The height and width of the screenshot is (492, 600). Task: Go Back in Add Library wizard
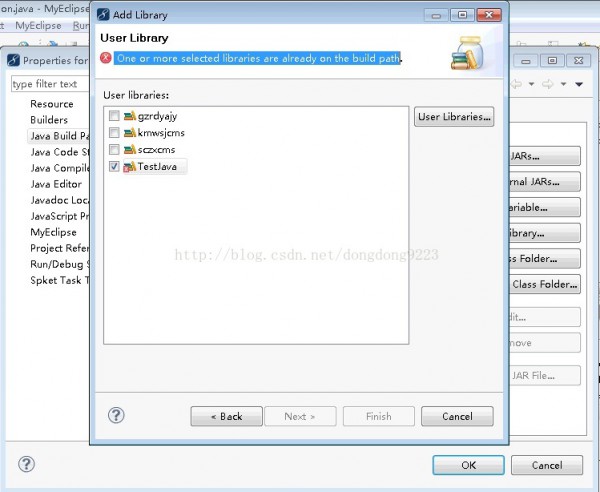[x=227, y=416]
